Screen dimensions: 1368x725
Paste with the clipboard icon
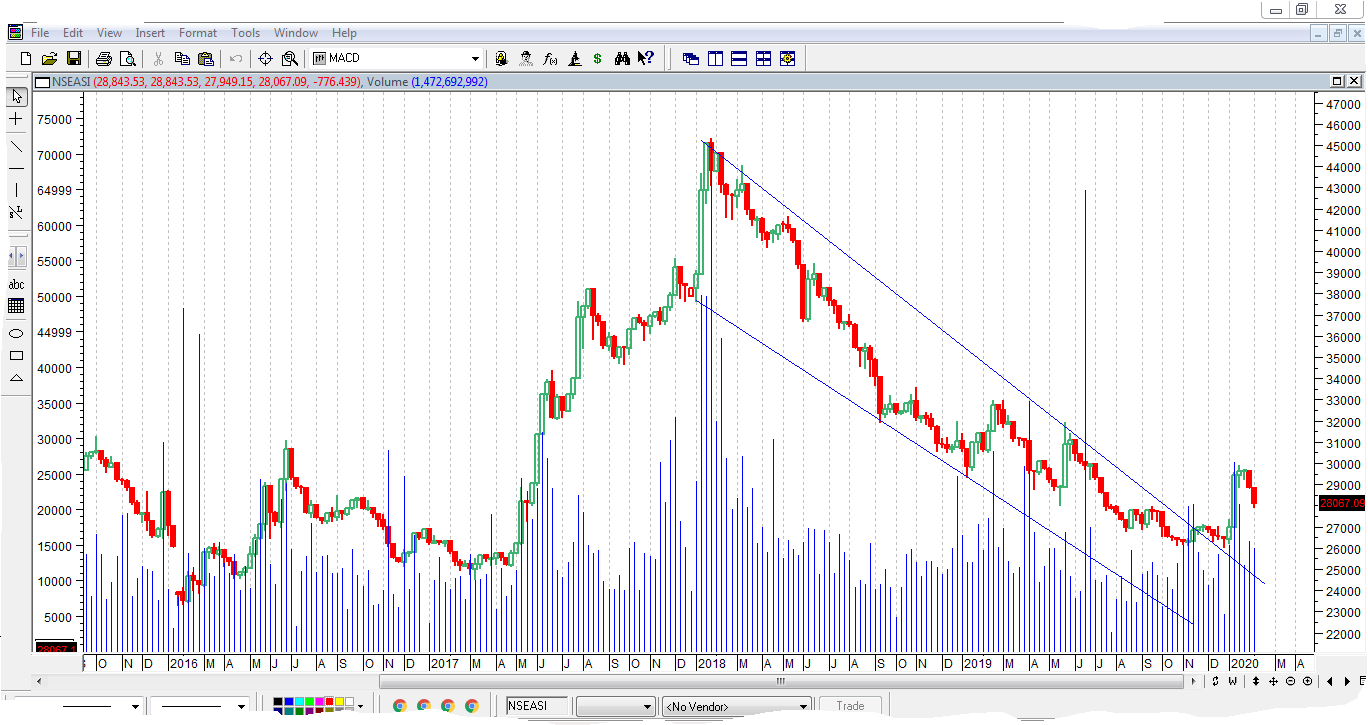(206, 59)
